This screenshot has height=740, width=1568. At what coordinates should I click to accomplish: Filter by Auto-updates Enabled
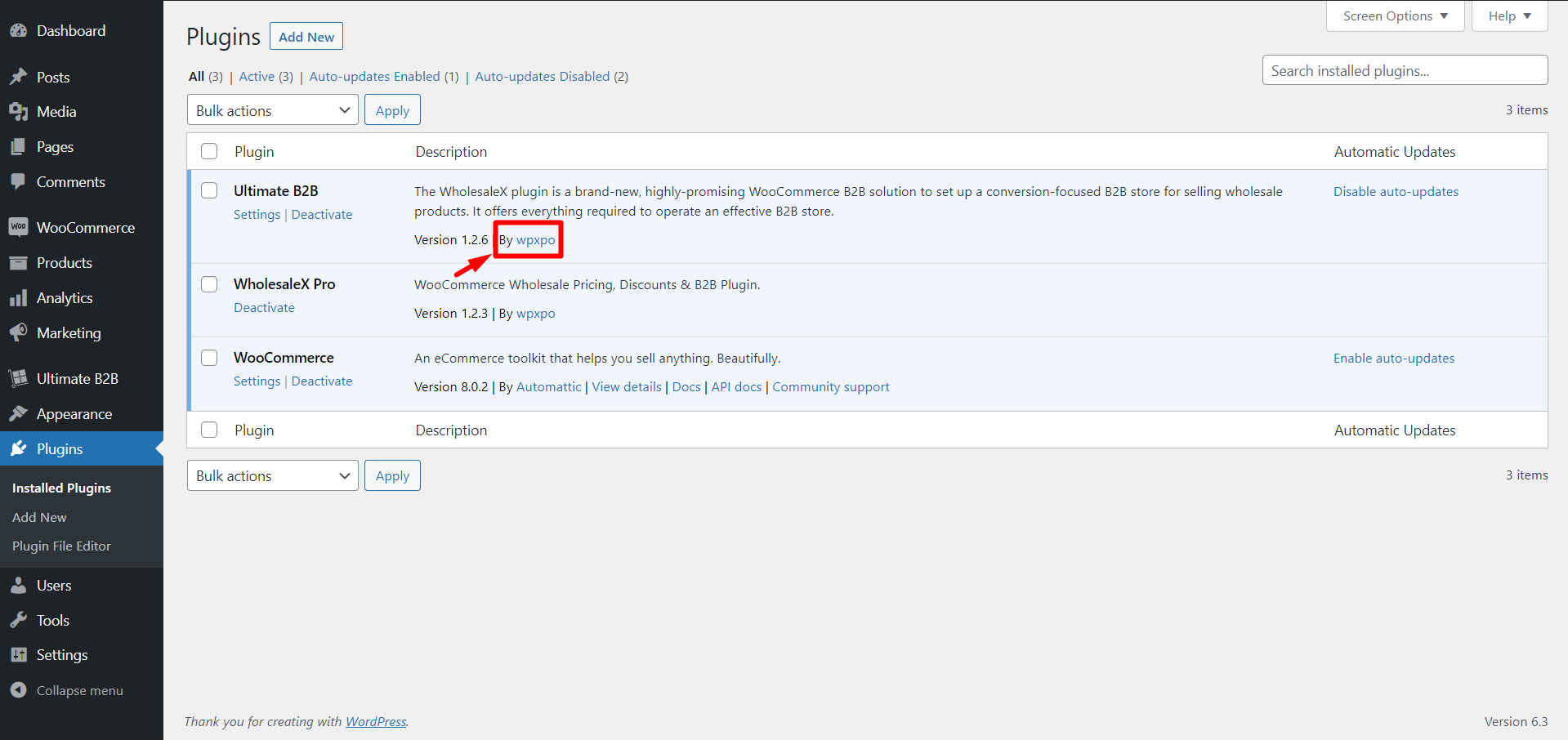point(374,76)
